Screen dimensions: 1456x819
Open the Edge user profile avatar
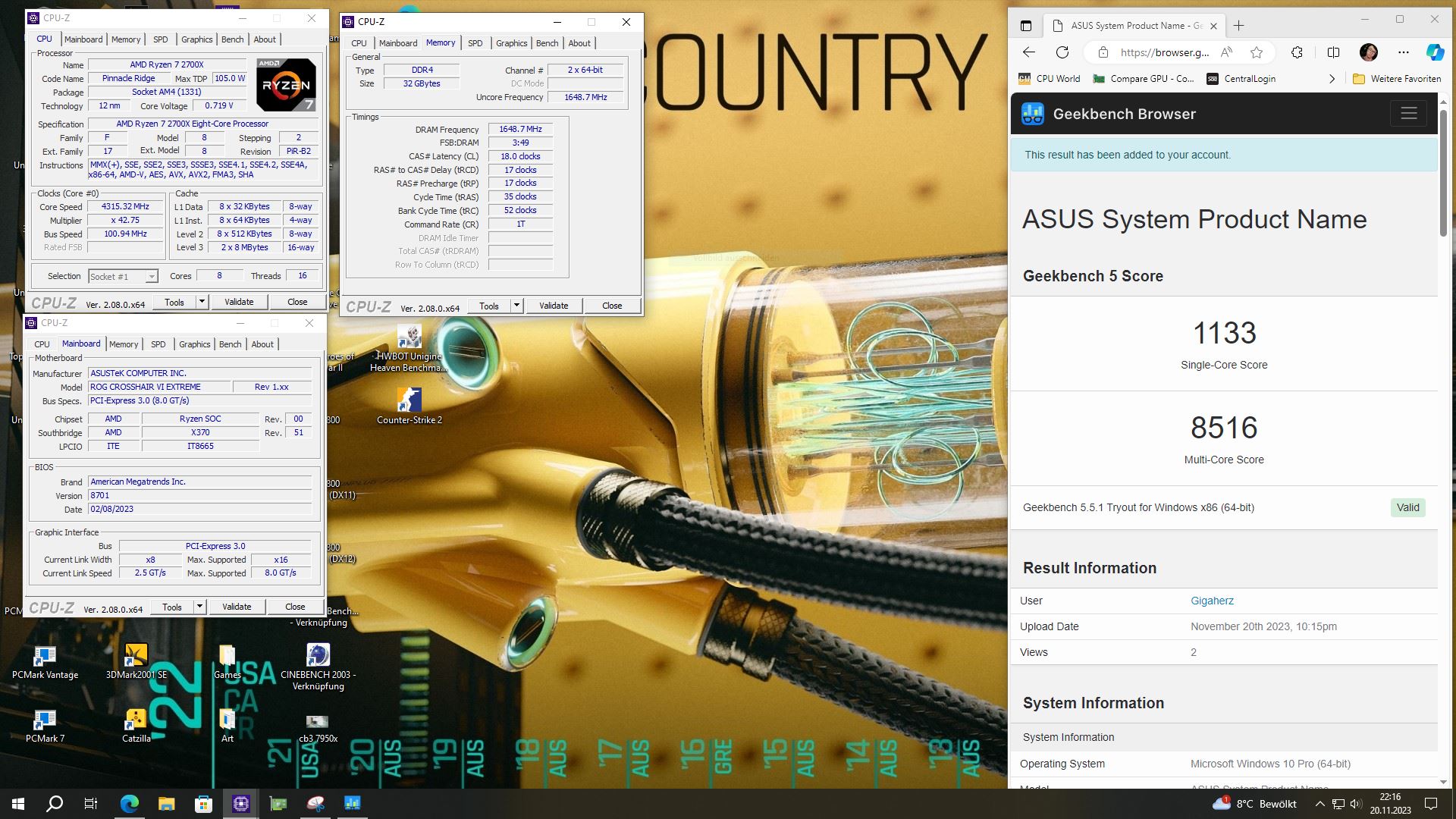click(x=1369, y=52)
